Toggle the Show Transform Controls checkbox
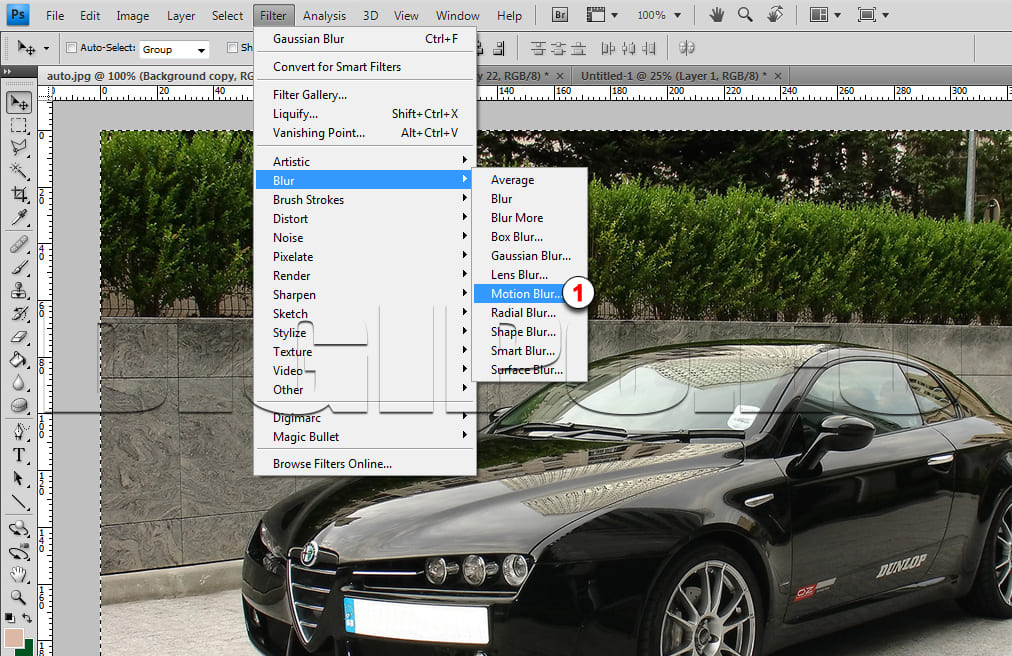This screenshot has height=656, width=1012. pos(232,47)
